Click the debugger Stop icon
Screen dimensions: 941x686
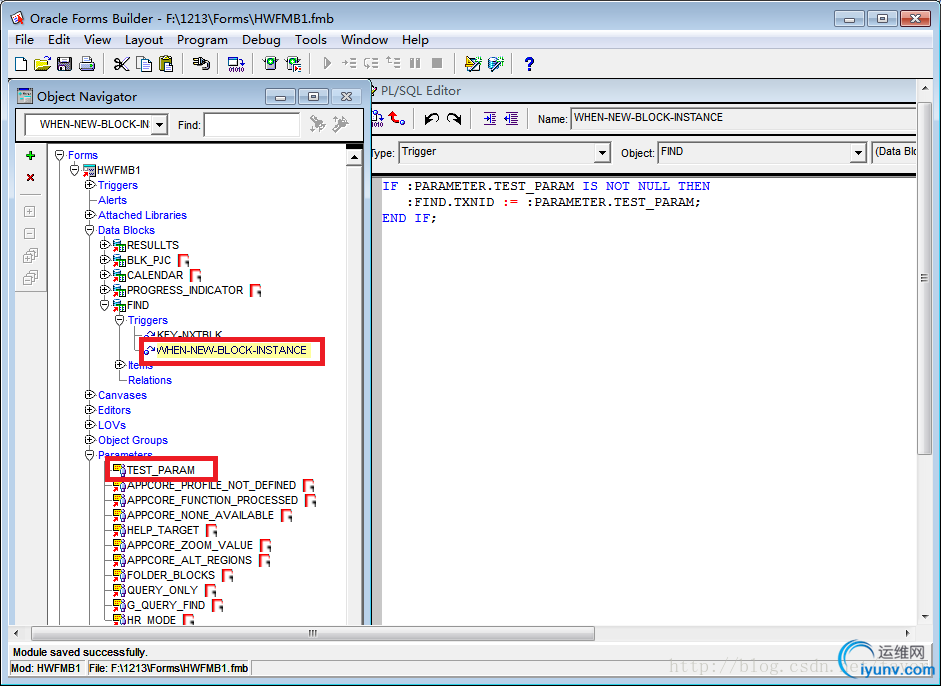[437, 63]
